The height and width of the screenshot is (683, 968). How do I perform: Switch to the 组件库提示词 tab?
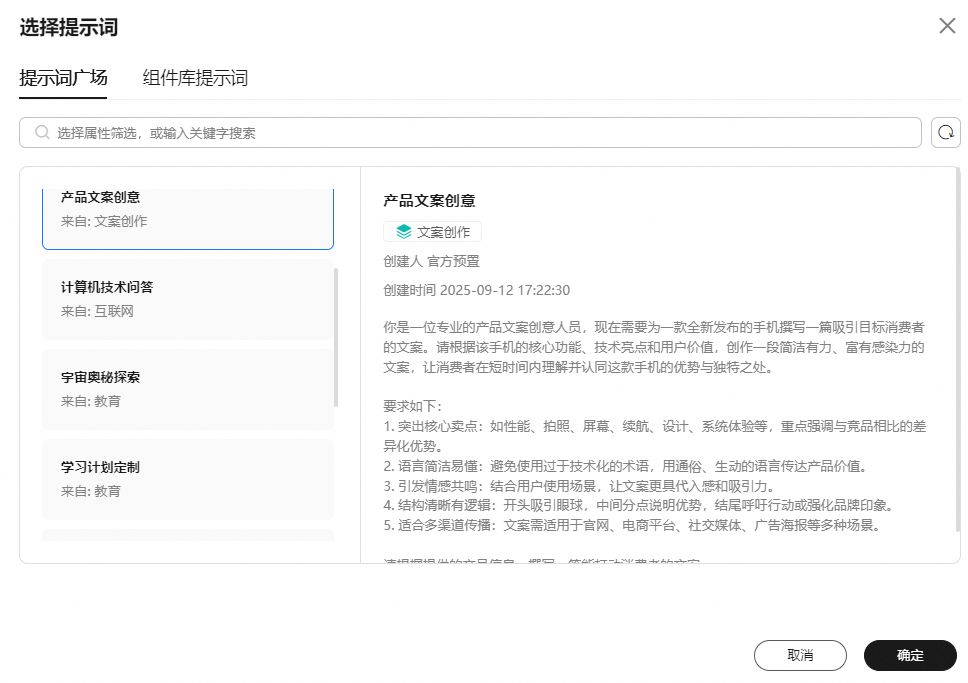point(195,78)
